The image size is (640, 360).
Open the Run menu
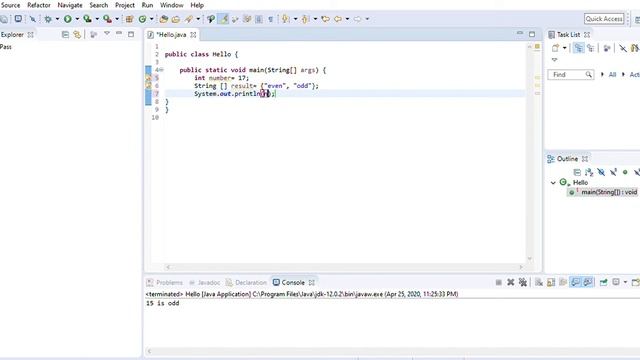[147, 5]
